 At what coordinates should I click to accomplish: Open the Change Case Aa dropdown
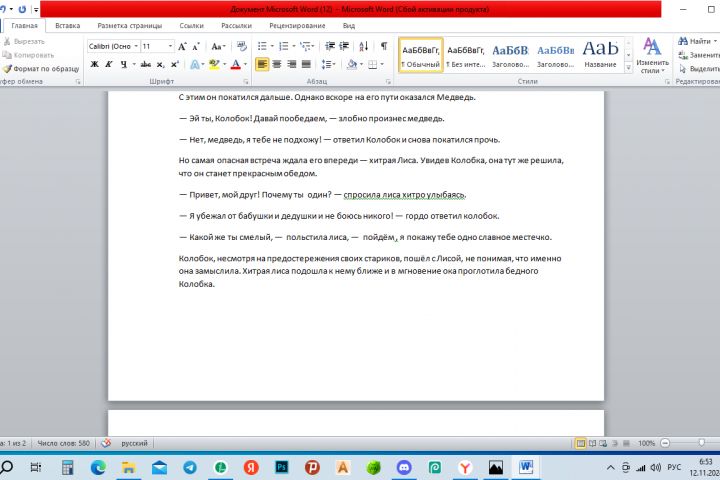[218, 46]
